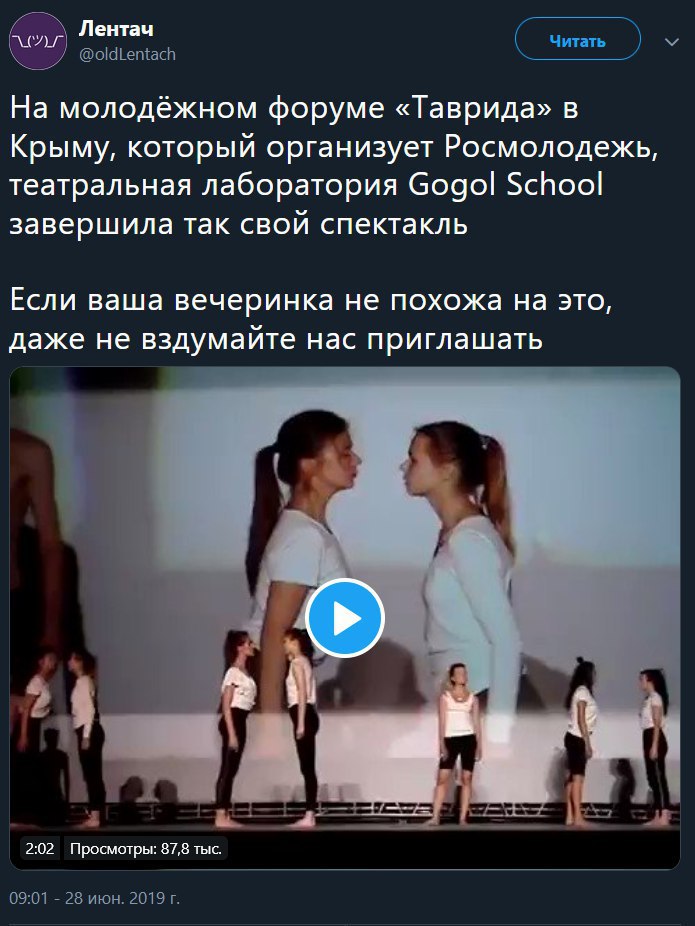The image size is (695, 926).
Task: Click the tweet timestamp 09:01 - 28 июн. 2019
Action: (94, 898)
